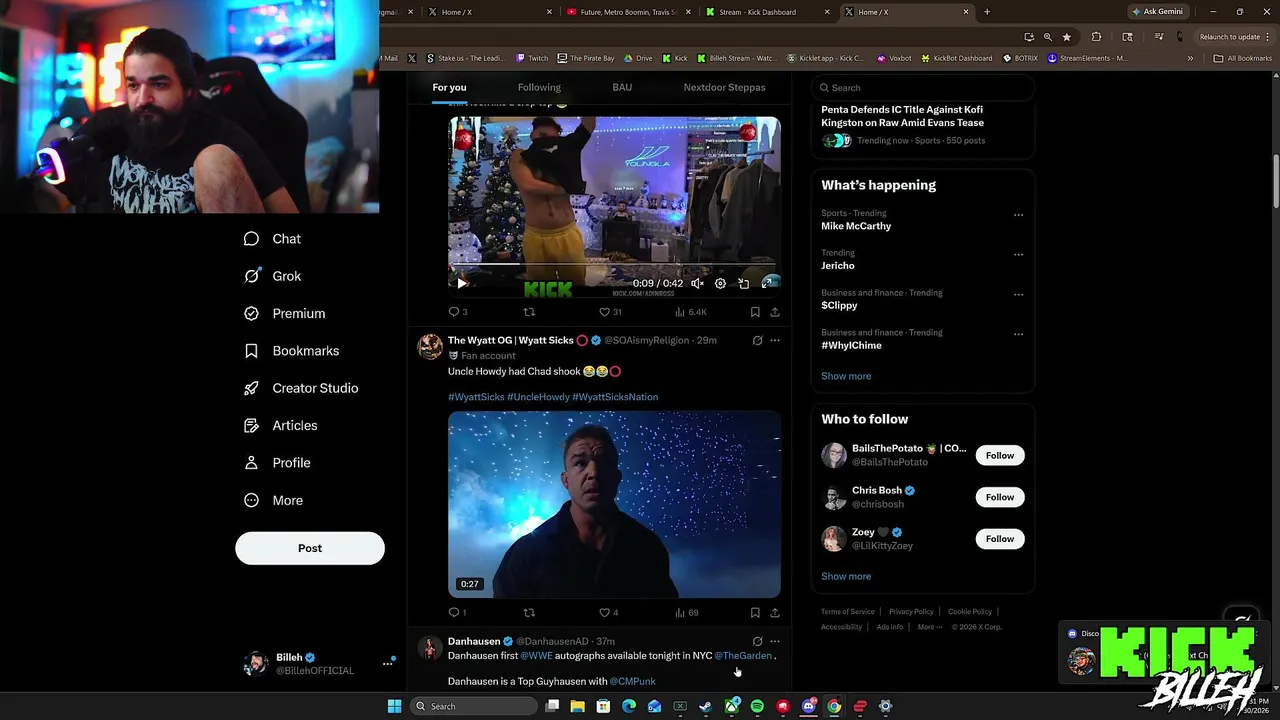The height and width of the screenshot is (720, 1280).
Task: Open Grok actions on Wyatt Sicks post
Action: (x=757, y=340)
